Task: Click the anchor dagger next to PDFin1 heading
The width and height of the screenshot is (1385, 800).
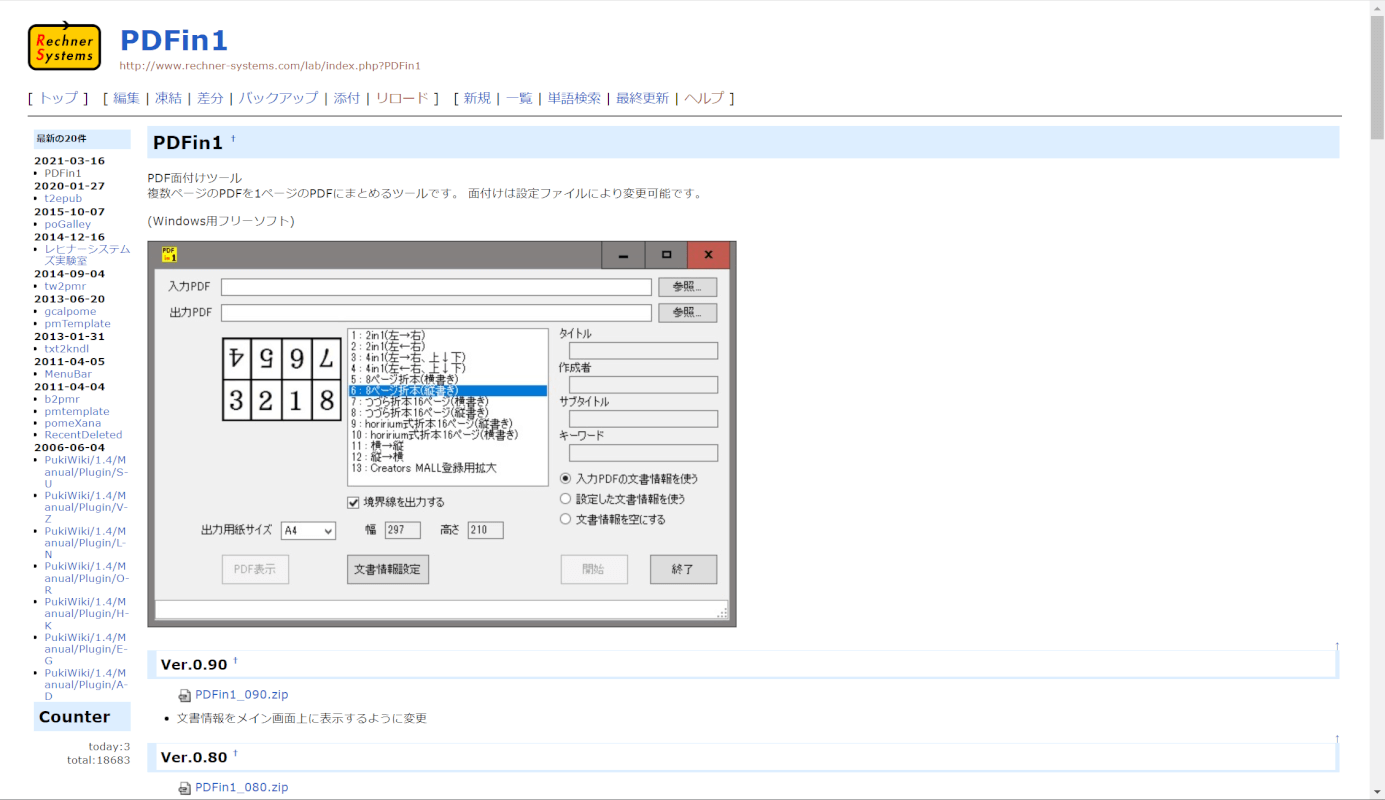Action: tap(233, 139)
